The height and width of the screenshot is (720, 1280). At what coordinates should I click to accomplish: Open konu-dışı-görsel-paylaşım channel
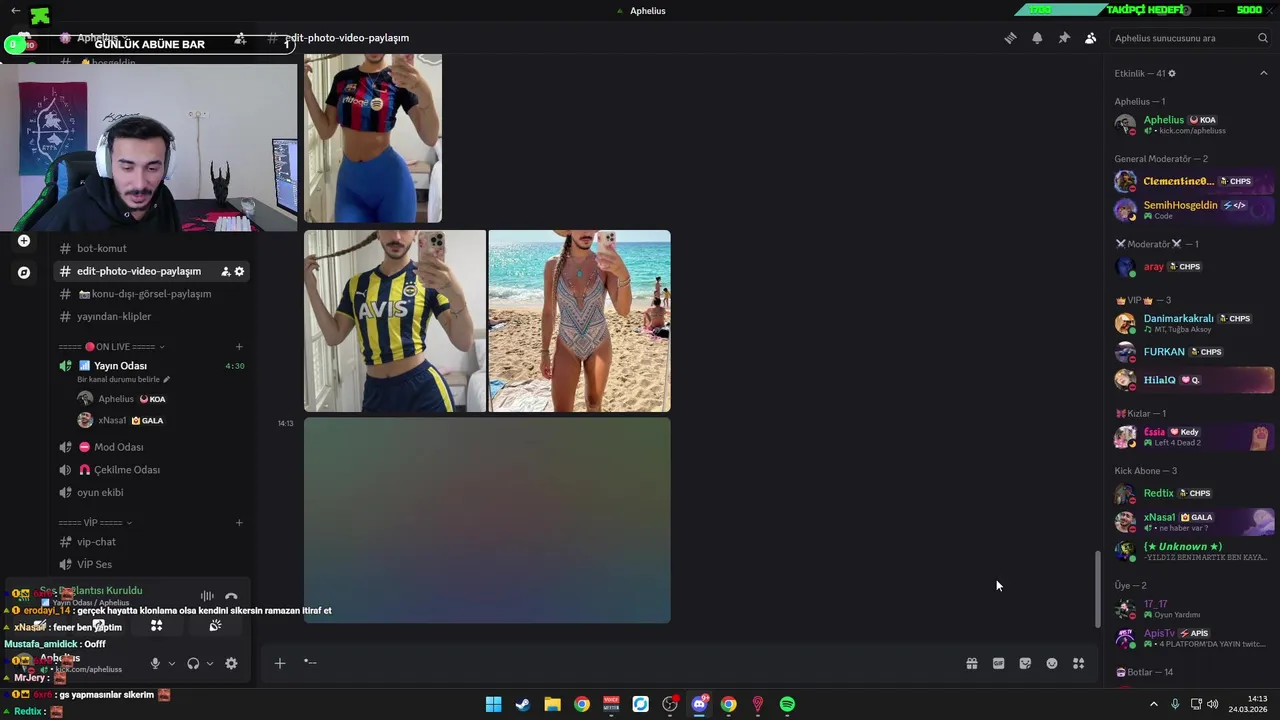[x=152, y=294]
